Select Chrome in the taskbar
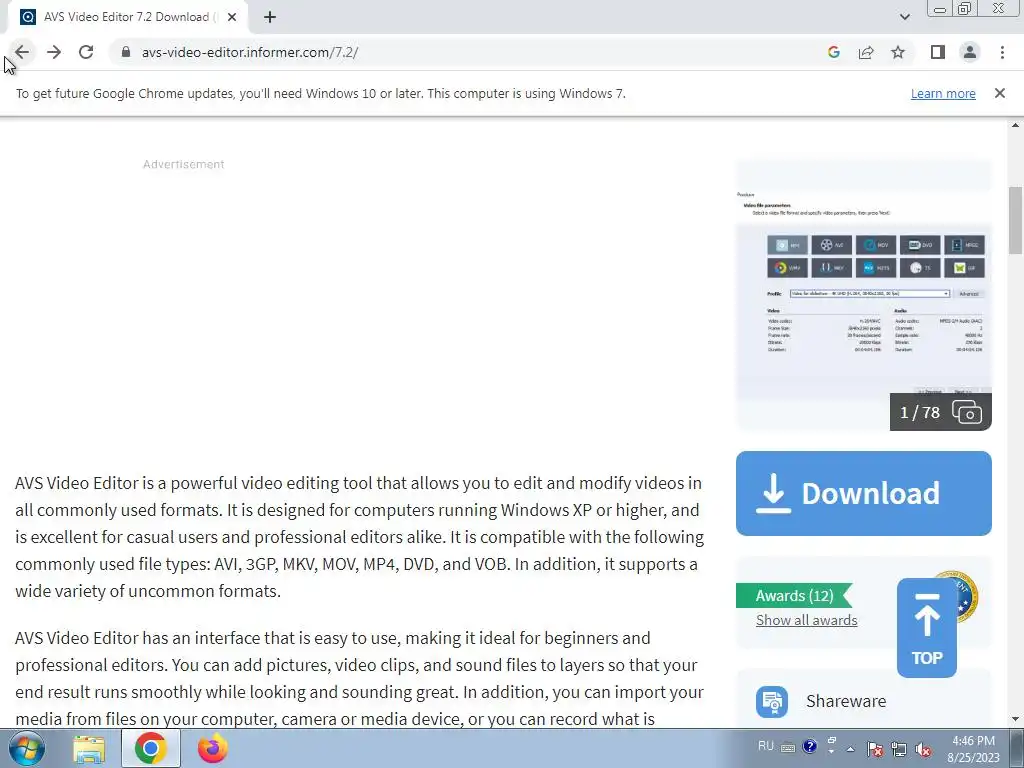This screenshot has width=1024, height=768. pos(150,748)
